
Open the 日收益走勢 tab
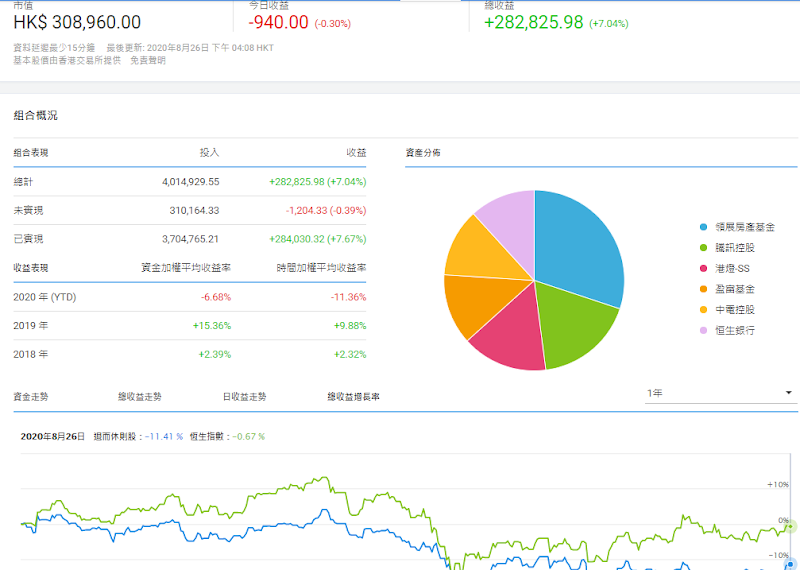[x=244, y=396]
